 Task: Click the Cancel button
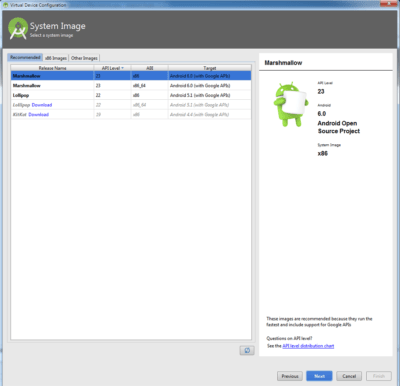pos(349,376)
